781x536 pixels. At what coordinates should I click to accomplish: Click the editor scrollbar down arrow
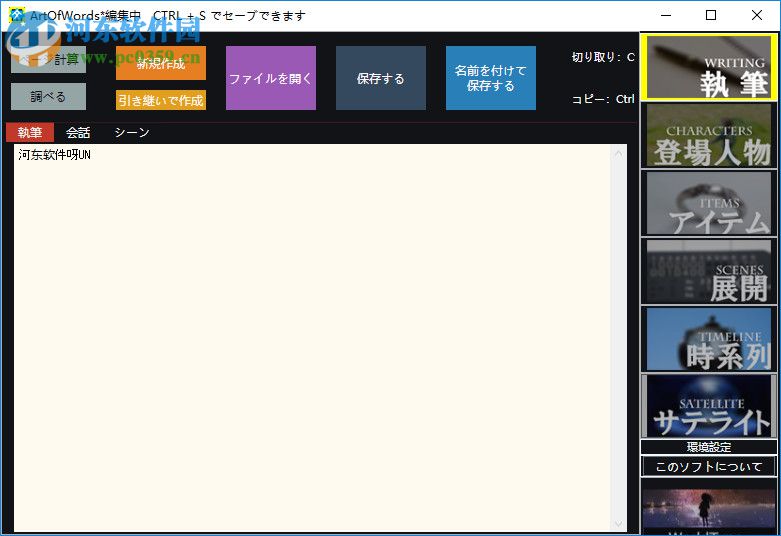coord(619,524)
